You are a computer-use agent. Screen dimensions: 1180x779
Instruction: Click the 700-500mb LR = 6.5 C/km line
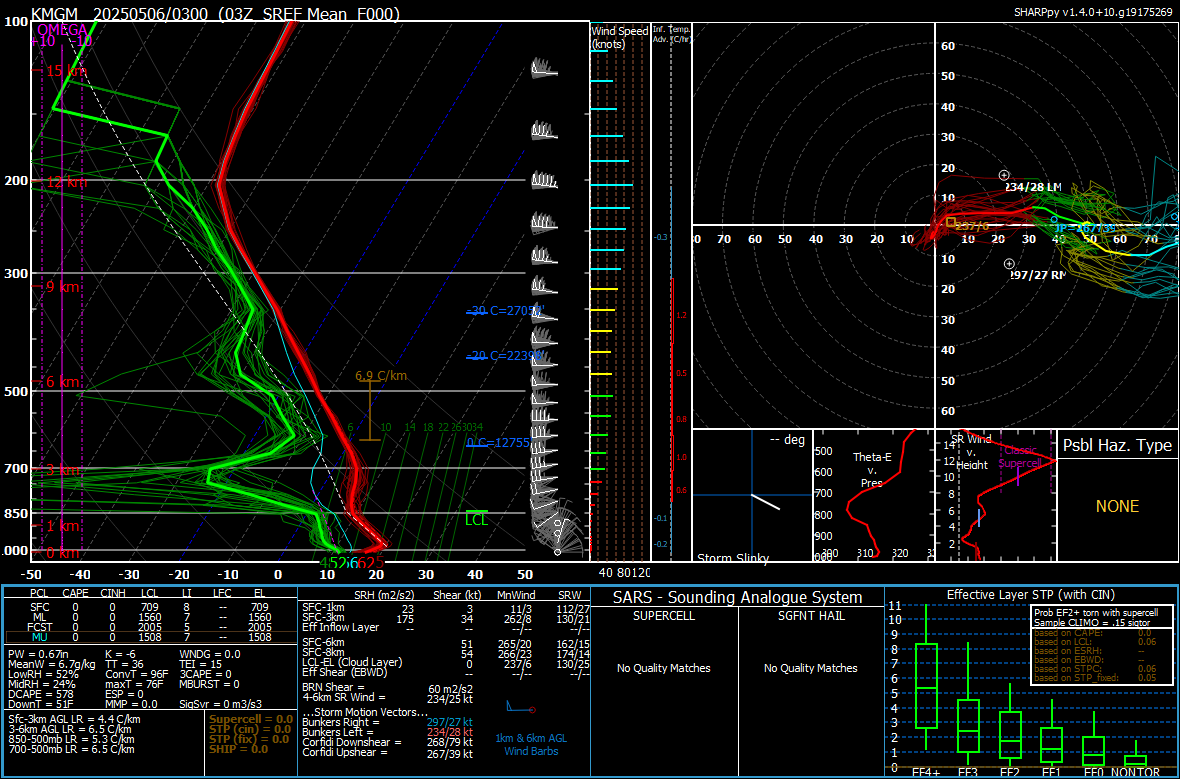click(x=71, y=749)
